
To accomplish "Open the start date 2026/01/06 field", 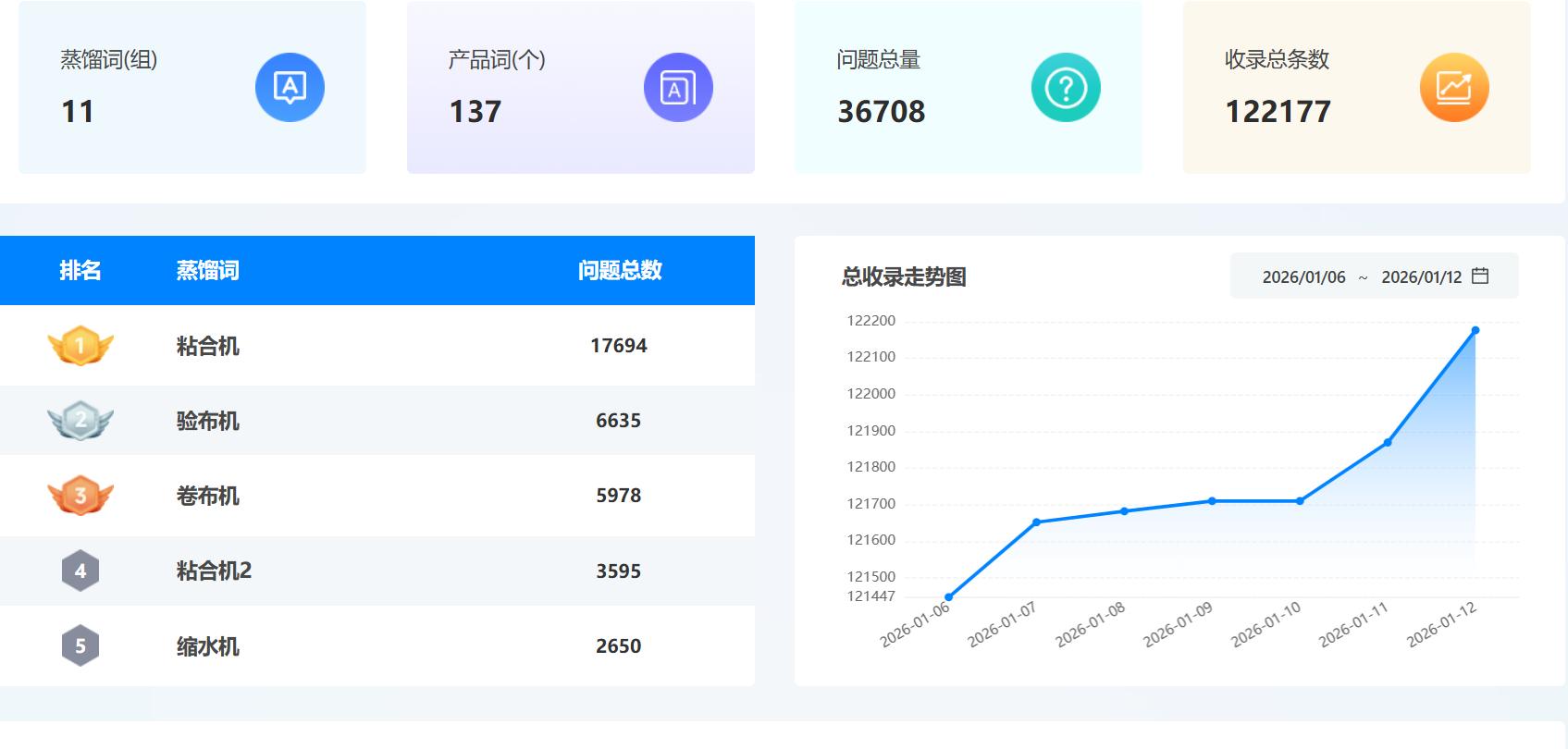I will [1303, 277].
